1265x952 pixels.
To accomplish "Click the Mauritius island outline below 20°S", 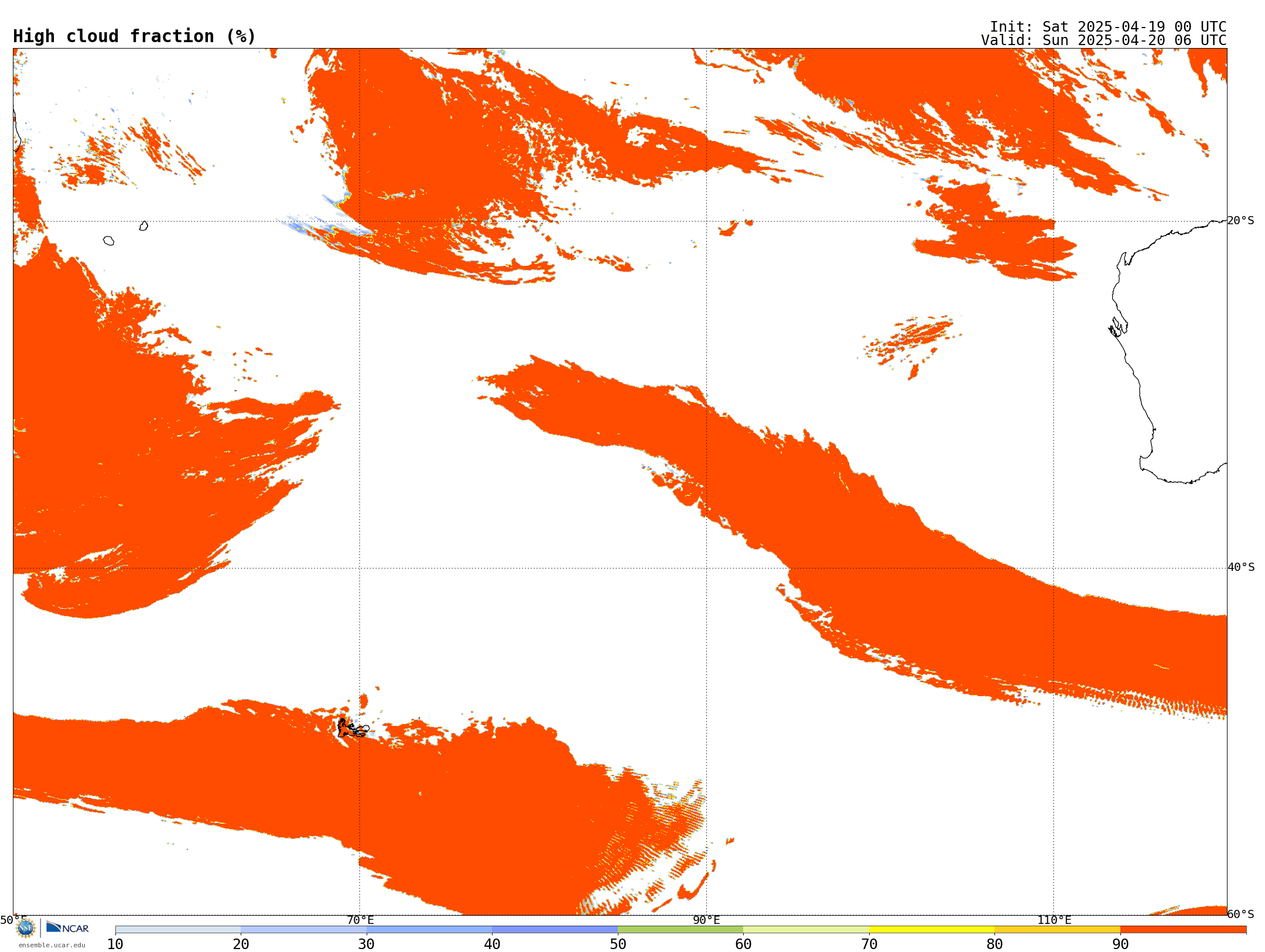I will point(143,226).
